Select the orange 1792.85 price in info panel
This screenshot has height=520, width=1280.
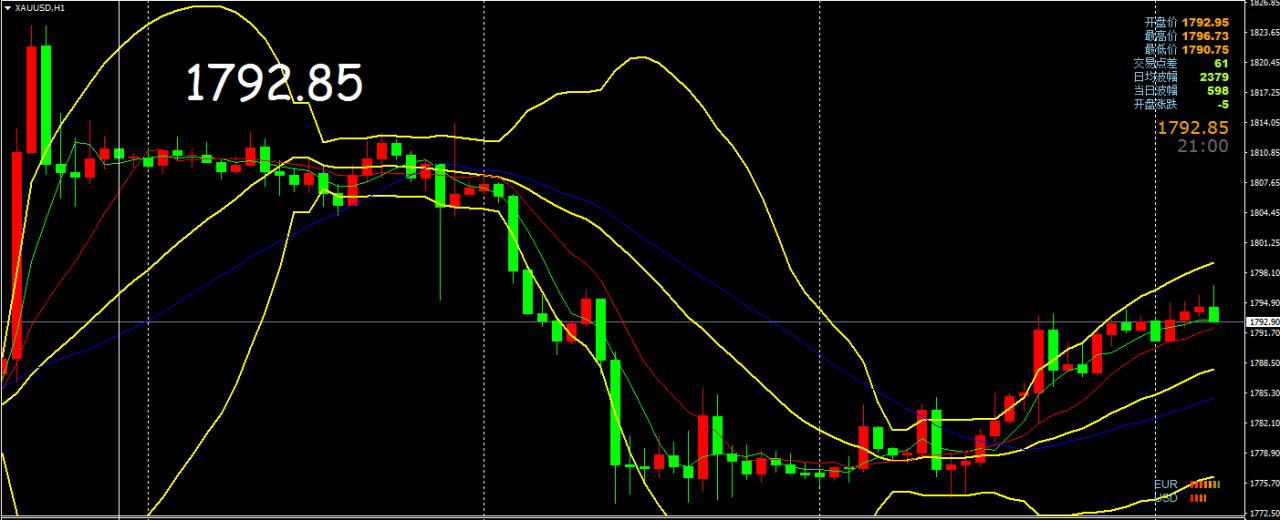click(1193, 127)
